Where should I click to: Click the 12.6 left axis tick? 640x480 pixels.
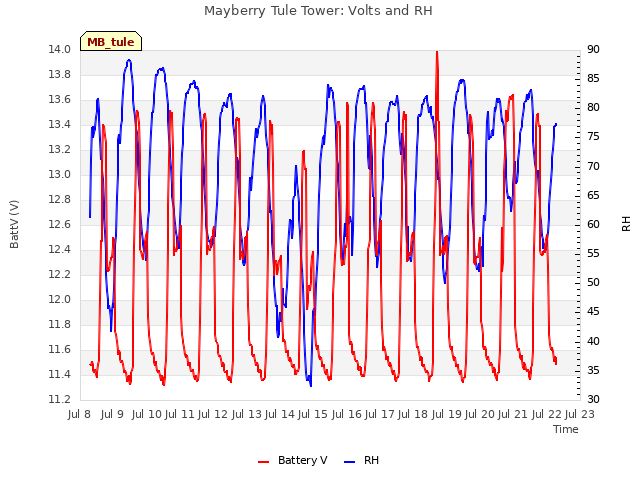click(59, 224)
